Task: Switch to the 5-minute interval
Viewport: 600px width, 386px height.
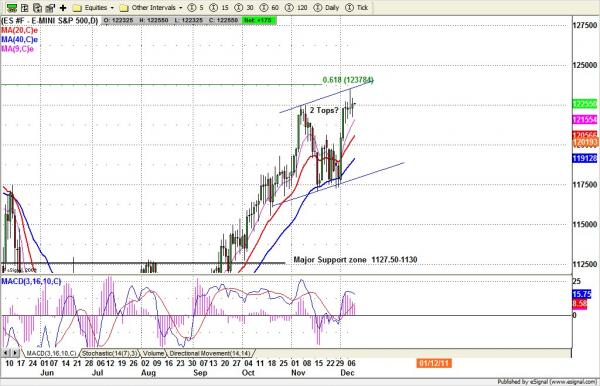Action: coord(196,8)
